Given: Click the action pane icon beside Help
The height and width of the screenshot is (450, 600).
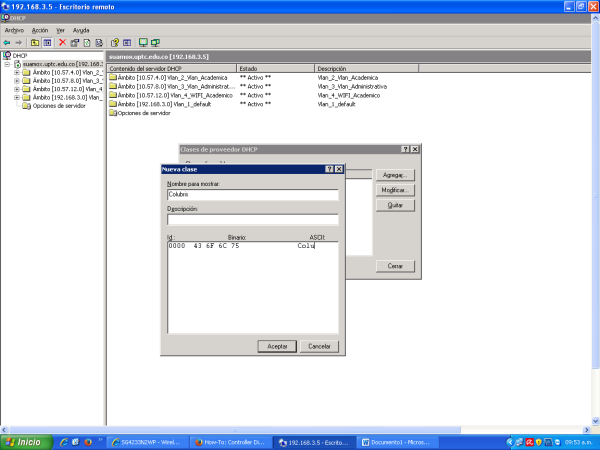Looking at the screenshot, I should (127, 42).
